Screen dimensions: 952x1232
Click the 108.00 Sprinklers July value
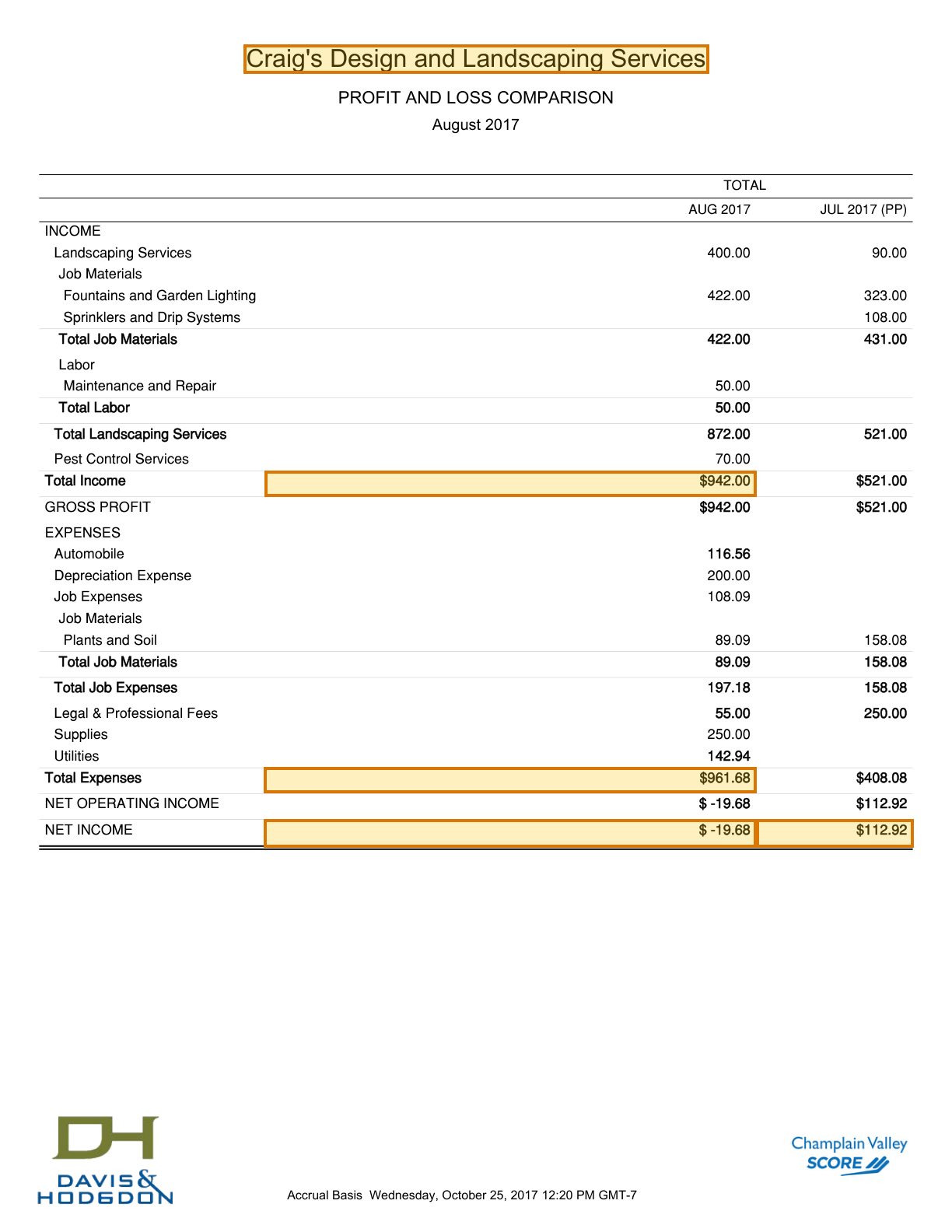[885, 317]
